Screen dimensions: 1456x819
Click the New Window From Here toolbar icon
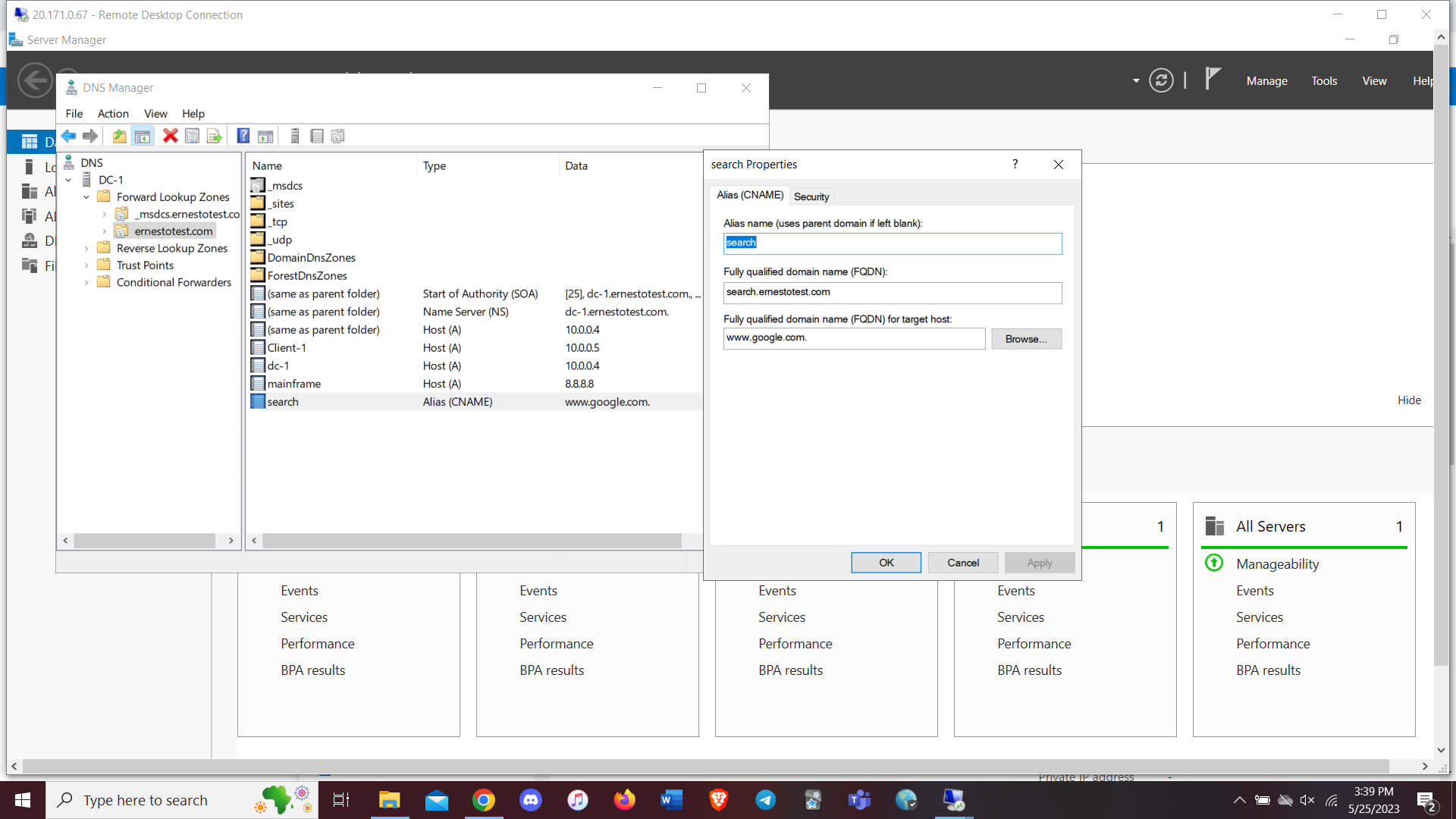(x=265, y=136)
